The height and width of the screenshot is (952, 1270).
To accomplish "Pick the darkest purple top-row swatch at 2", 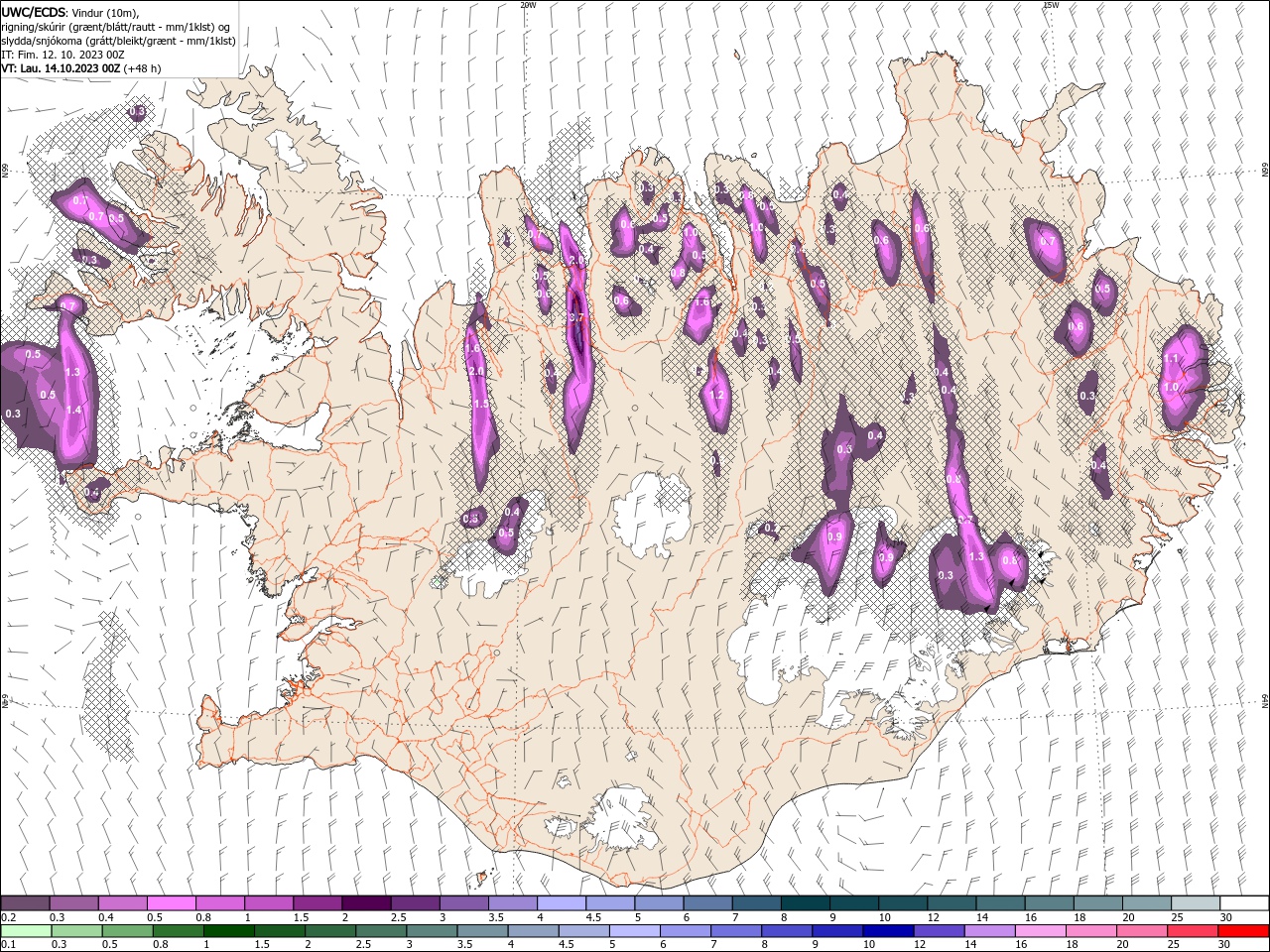I will tap(366, 903).
